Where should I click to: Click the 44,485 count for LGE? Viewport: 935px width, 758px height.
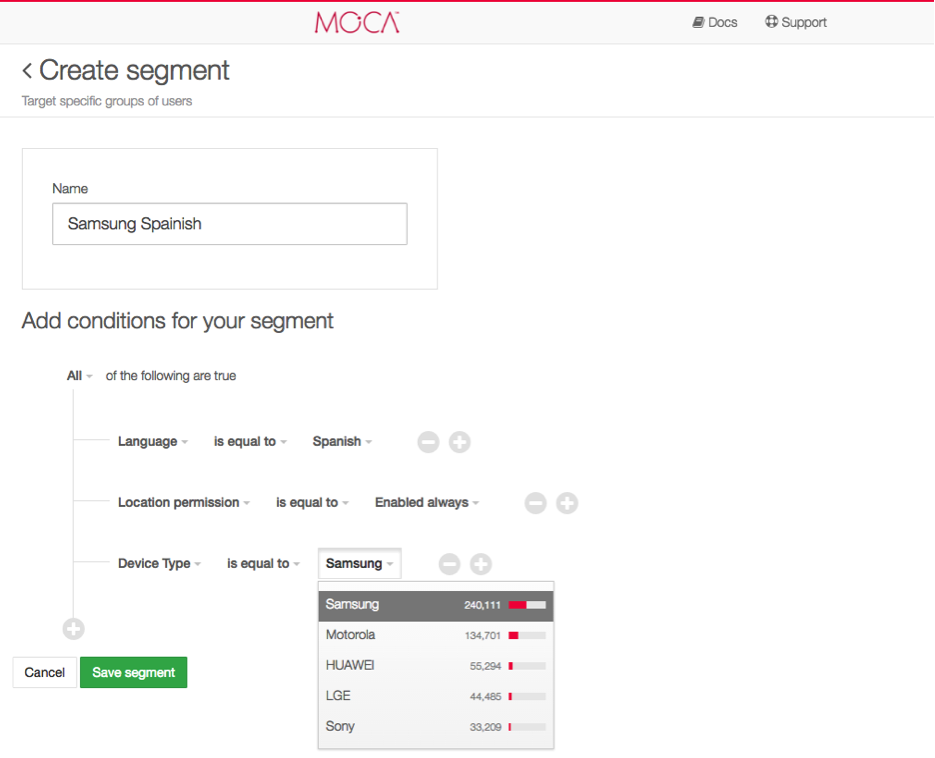click(485, 697)
